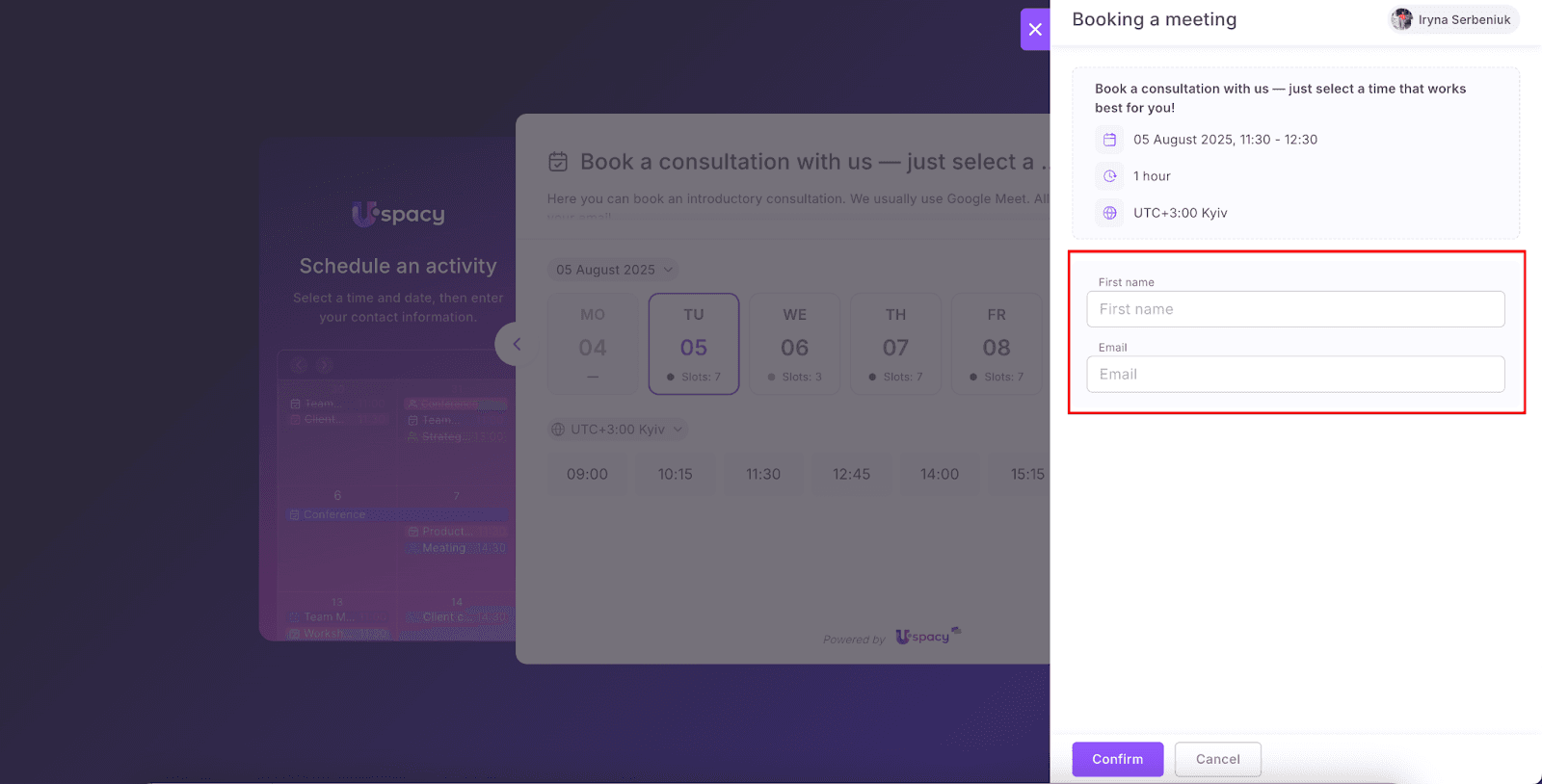The image size is (1542, 784).
Task: Expand the UTC+3:00 Kyiv timezone dropdown
Action: tap(618, 430)
